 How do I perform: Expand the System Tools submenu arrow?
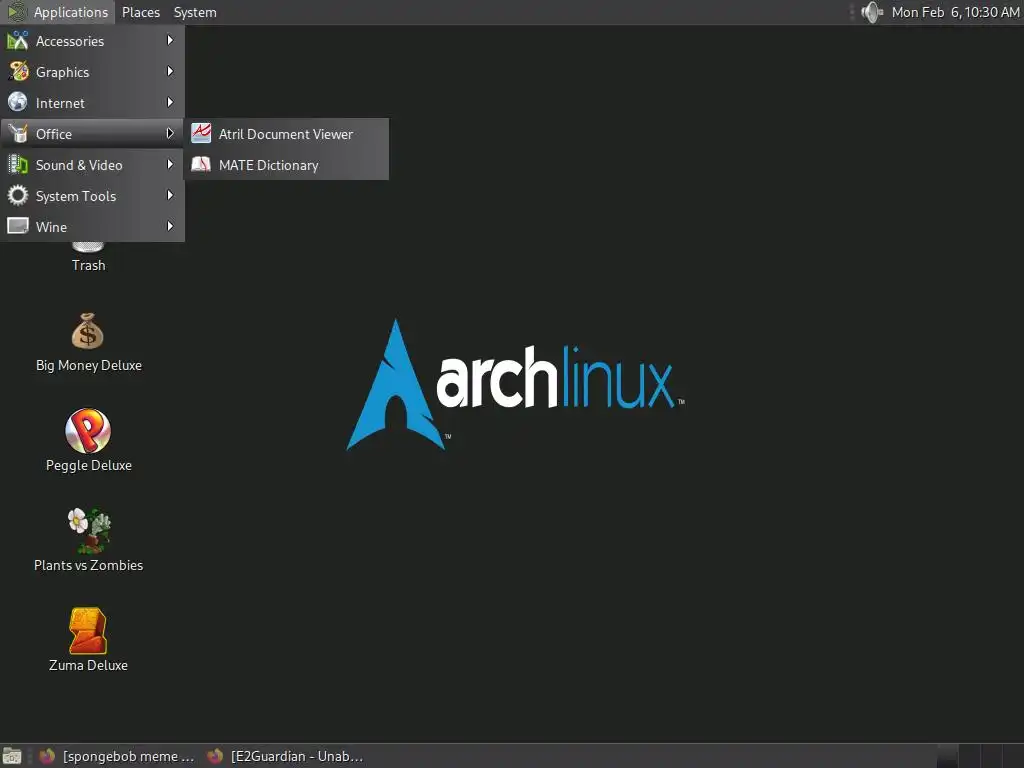(170, 195)
